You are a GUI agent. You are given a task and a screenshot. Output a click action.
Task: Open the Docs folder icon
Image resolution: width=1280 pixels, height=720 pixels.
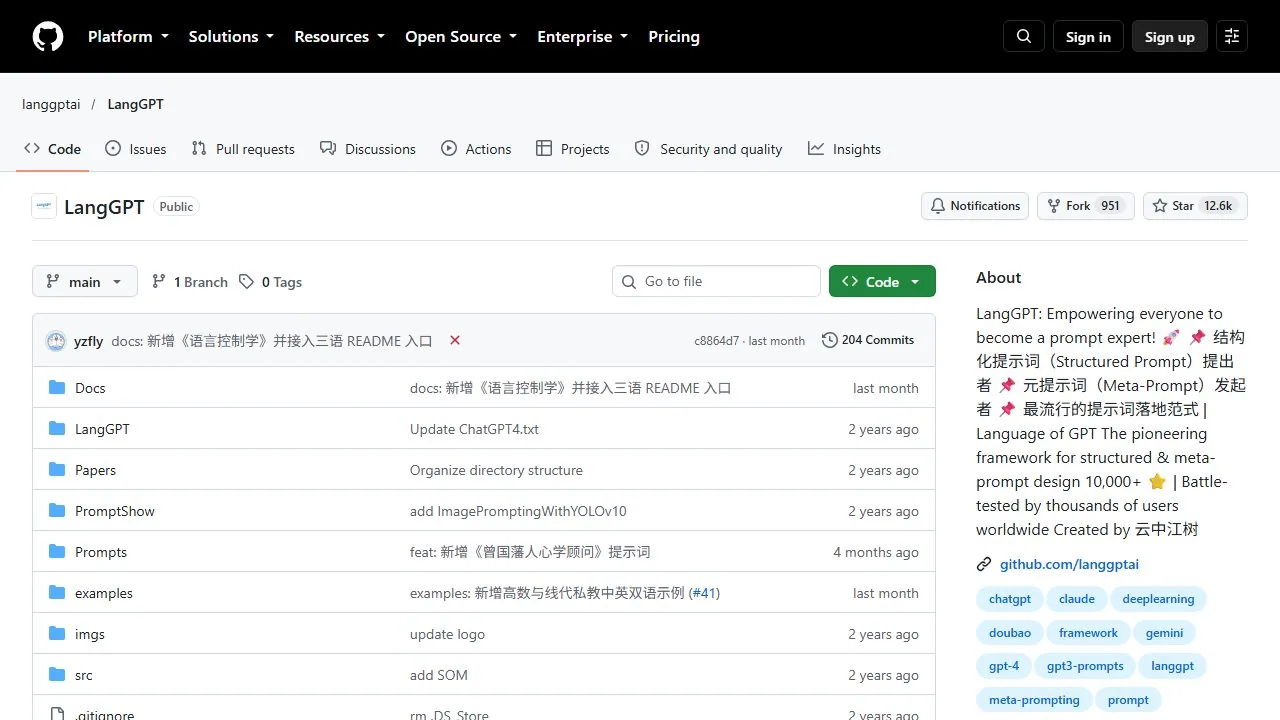tap(57, 388)
